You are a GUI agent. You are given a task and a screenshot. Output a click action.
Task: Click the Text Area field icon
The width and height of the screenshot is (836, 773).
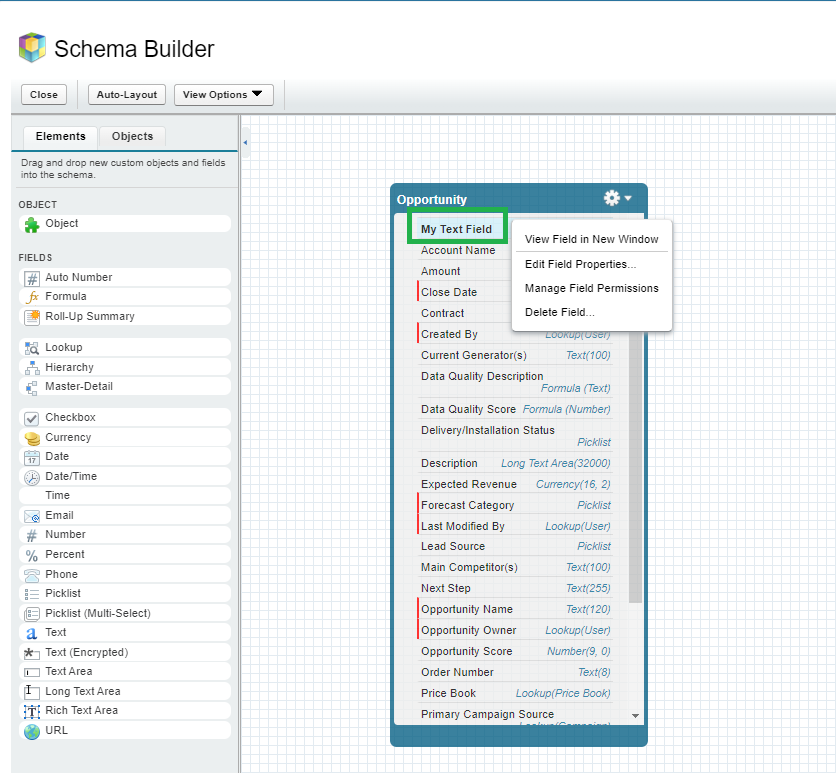click(32, 672)
